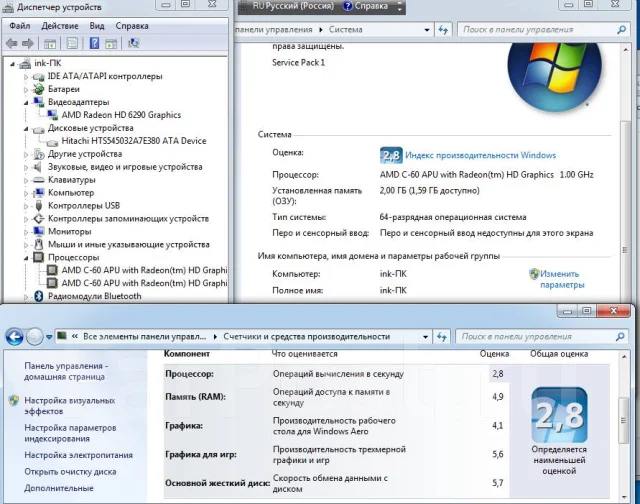Click Все элементы панели управл... breadcrumb
This screenshot has height=504, width=640.
click(x=144, y=337)
